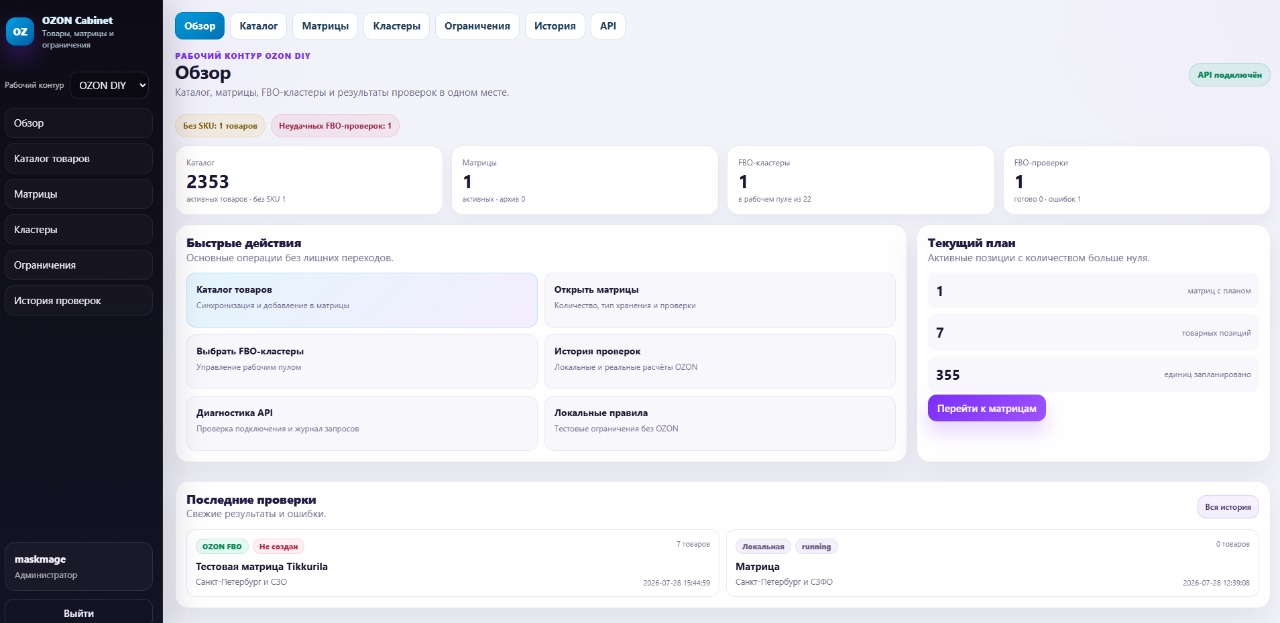Click the Перейти к матрицам button

(x=987, y=408)
